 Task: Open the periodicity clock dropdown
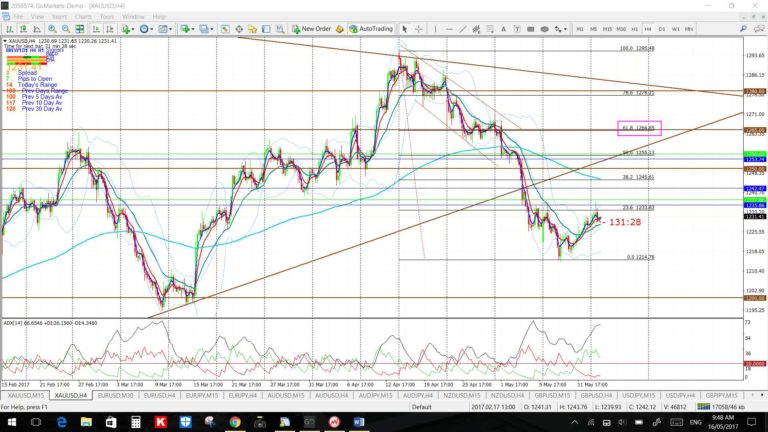click(x=146, y=29)
